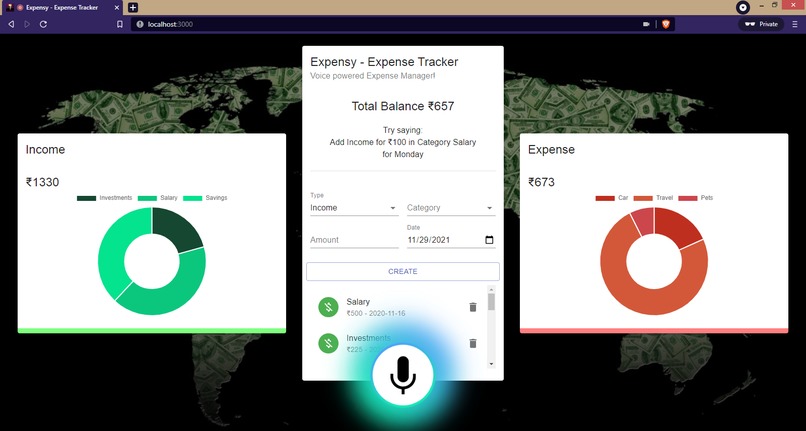The width and height of the screenshot is (806, 431).
Task: Toggle Investments legend in Income chart
Action: pyautogui.click(x=104, y=198)
